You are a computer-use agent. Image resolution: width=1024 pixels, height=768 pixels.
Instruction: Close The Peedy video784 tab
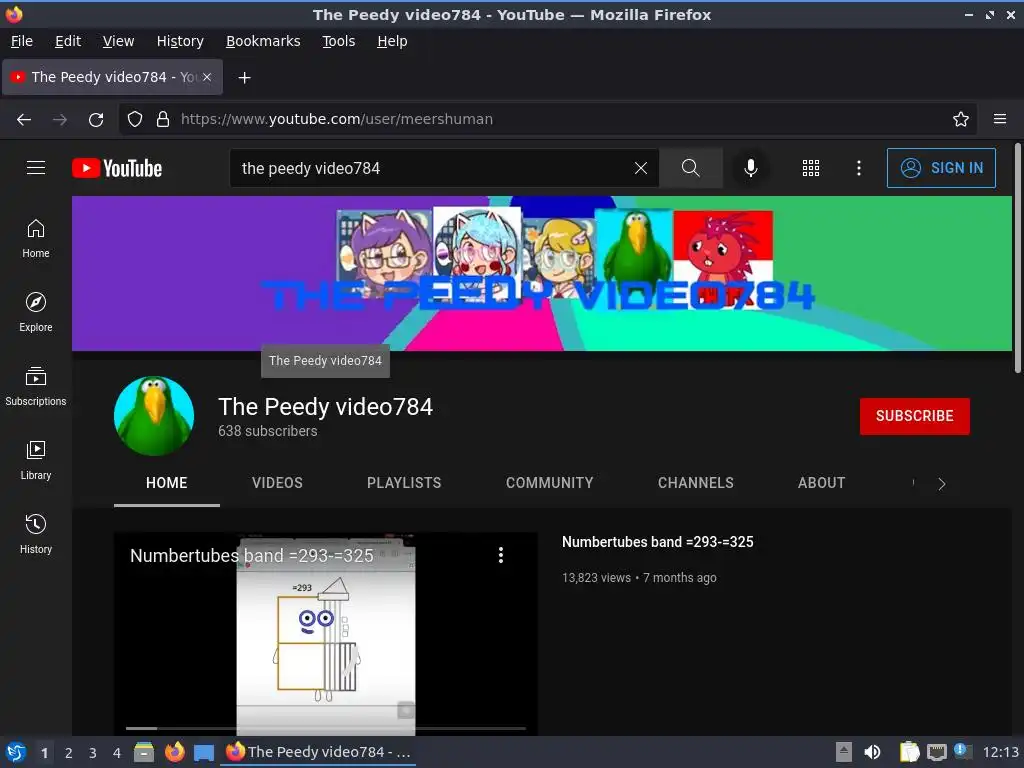coord(207,77)
